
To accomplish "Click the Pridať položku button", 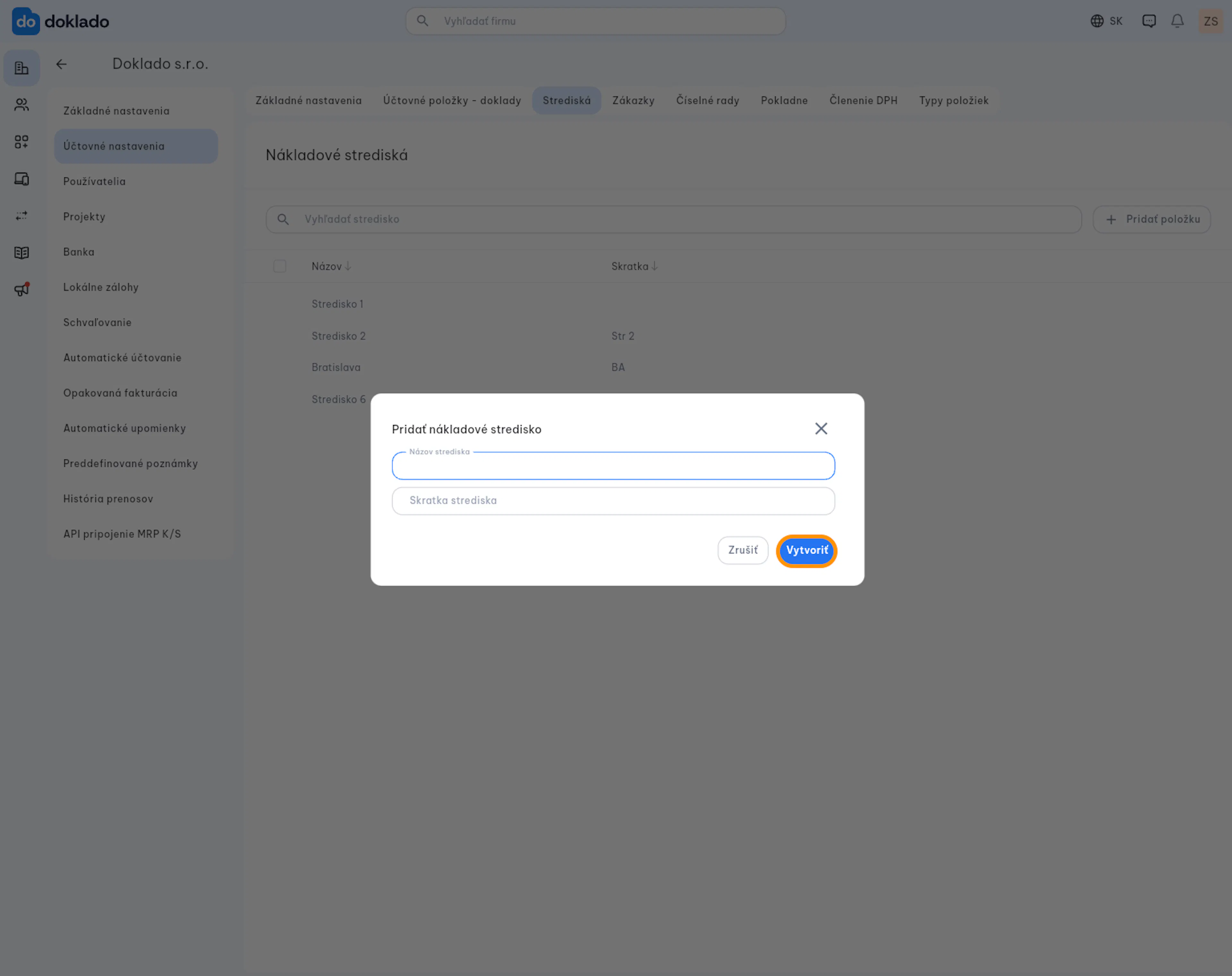I will pyautogui.click(x=1151, y=219).
